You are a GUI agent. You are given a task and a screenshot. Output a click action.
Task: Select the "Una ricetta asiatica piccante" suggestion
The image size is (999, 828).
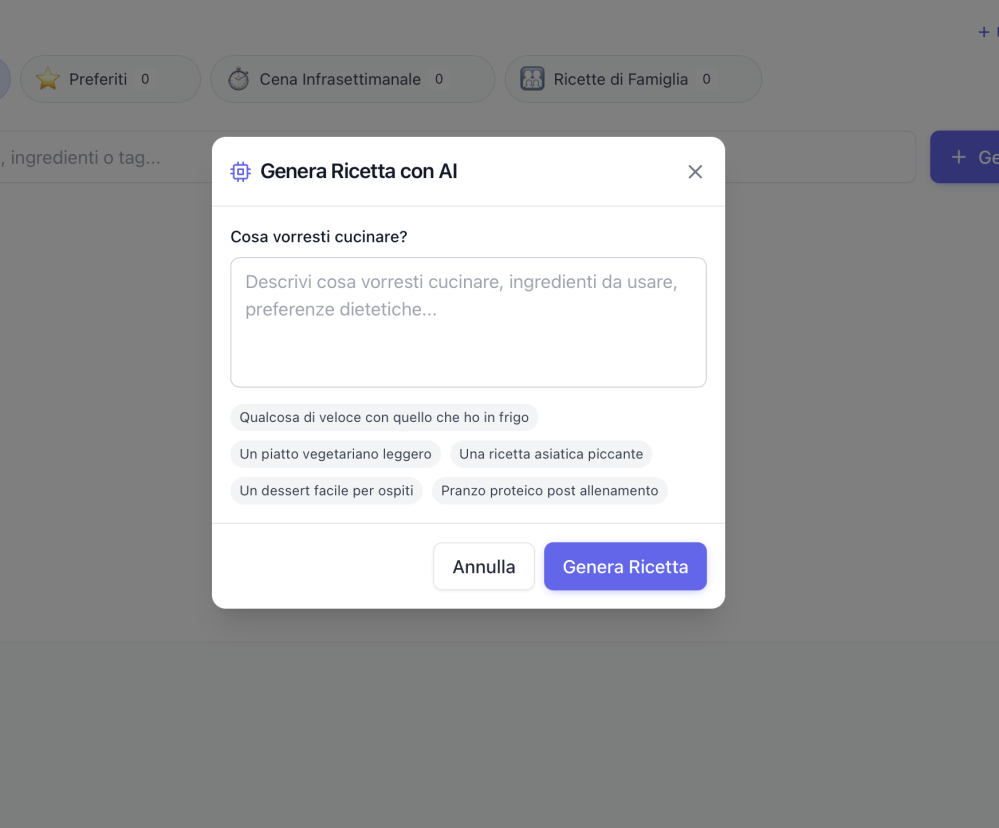pyautogui.click(x=551, y=454)
